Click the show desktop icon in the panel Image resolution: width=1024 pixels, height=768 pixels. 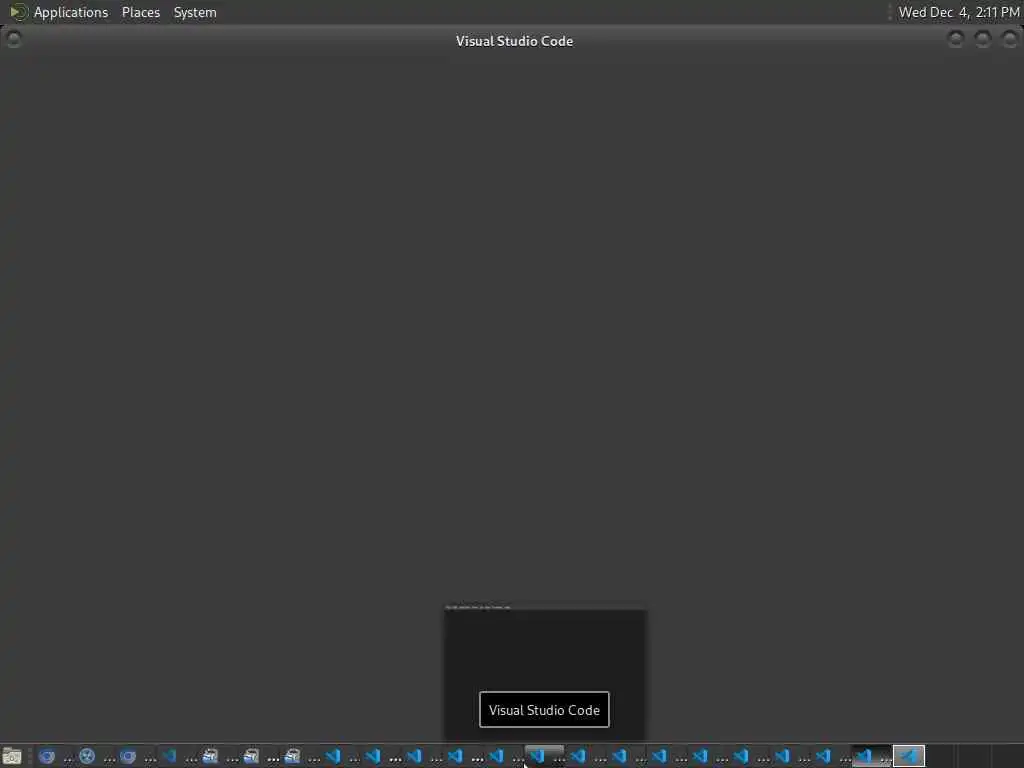click(x=12, y=757)
